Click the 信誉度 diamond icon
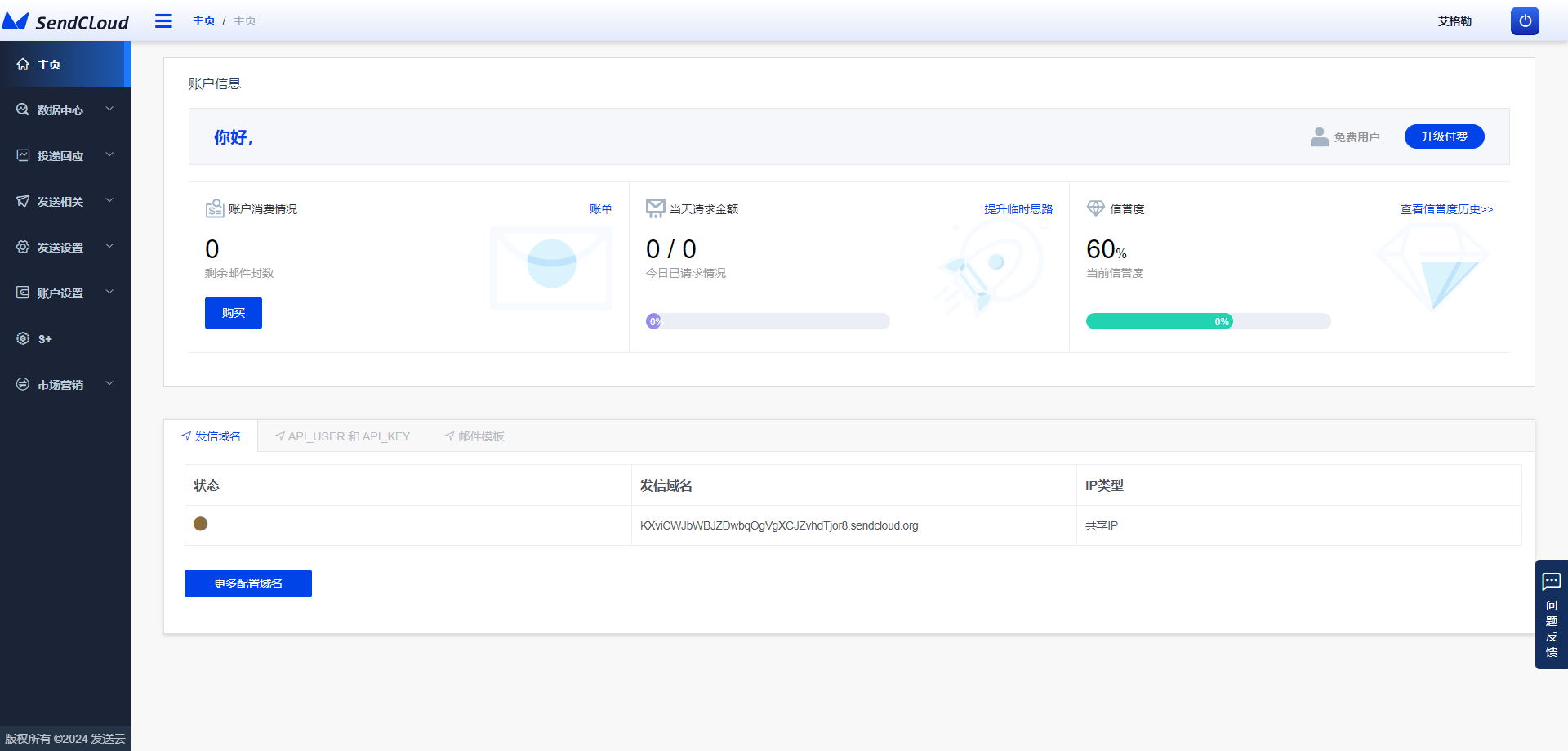 coord(1094,208)
